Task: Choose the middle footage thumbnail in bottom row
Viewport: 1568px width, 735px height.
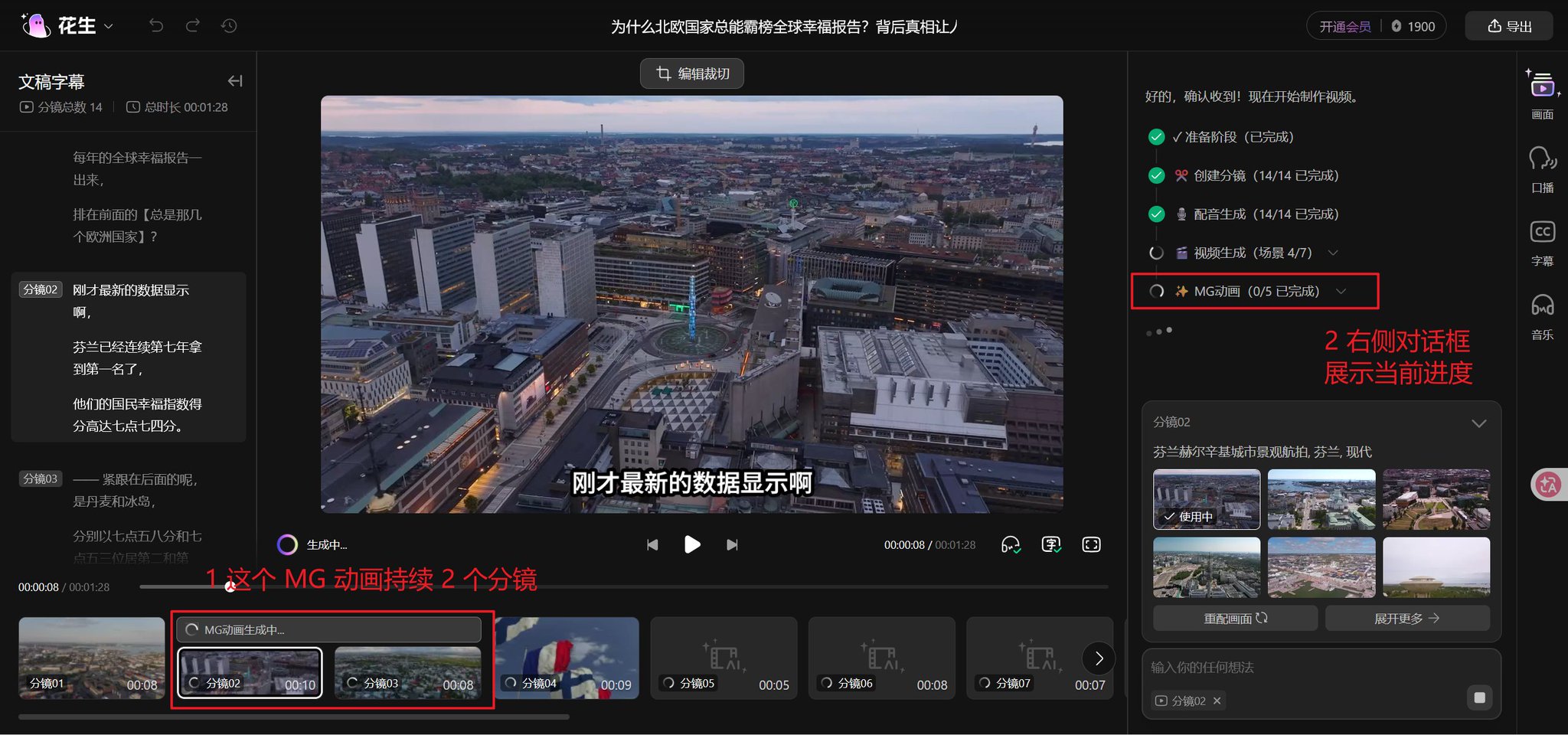Action: pyautogui.click(x=1321, y=567)
